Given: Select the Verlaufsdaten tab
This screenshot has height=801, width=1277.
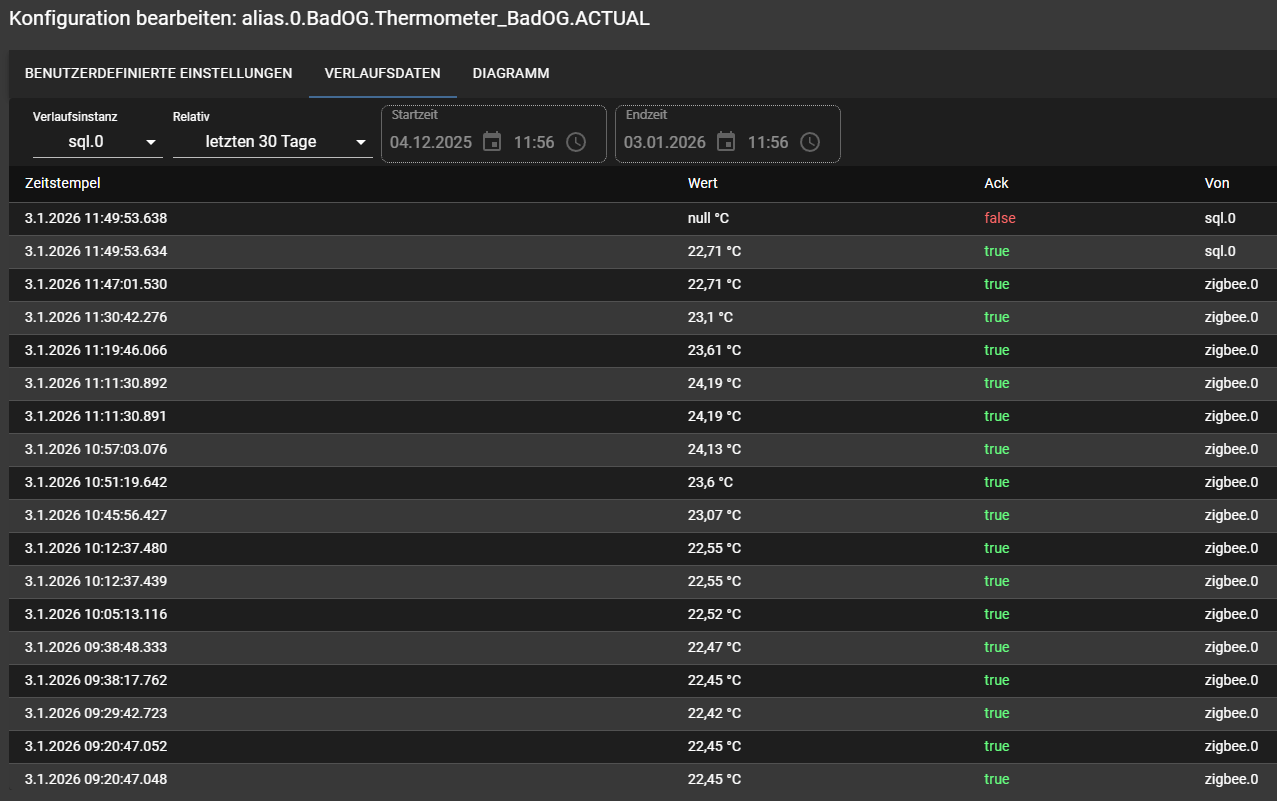Looking at the screenshot, I should pos(382,73).
